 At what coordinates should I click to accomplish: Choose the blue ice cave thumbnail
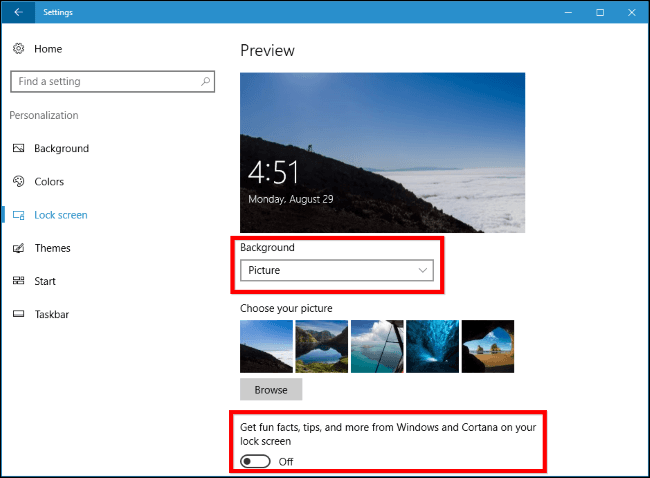tap(432, 346)
